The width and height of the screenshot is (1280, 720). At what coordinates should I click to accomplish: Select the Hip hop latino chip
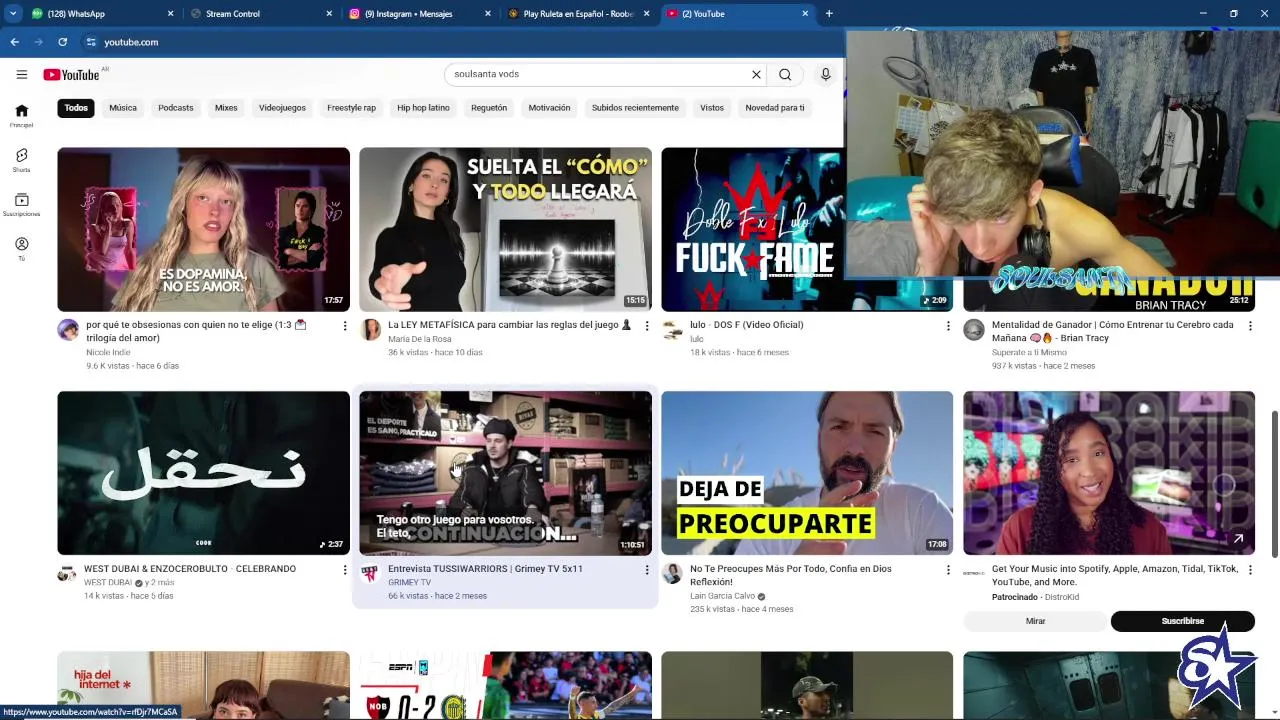click(423, 108)
